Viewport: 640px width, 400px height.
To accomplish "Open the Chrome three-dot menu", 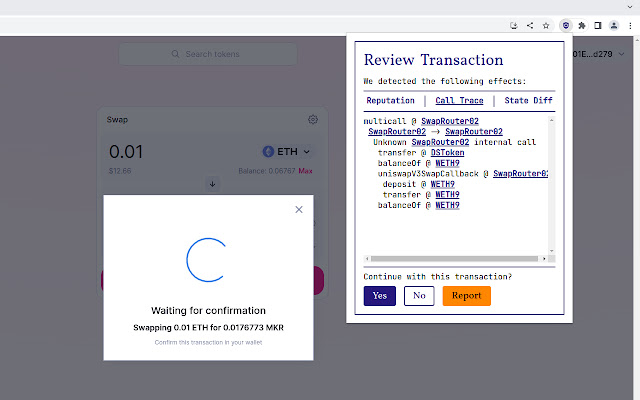I will point(630,26).
